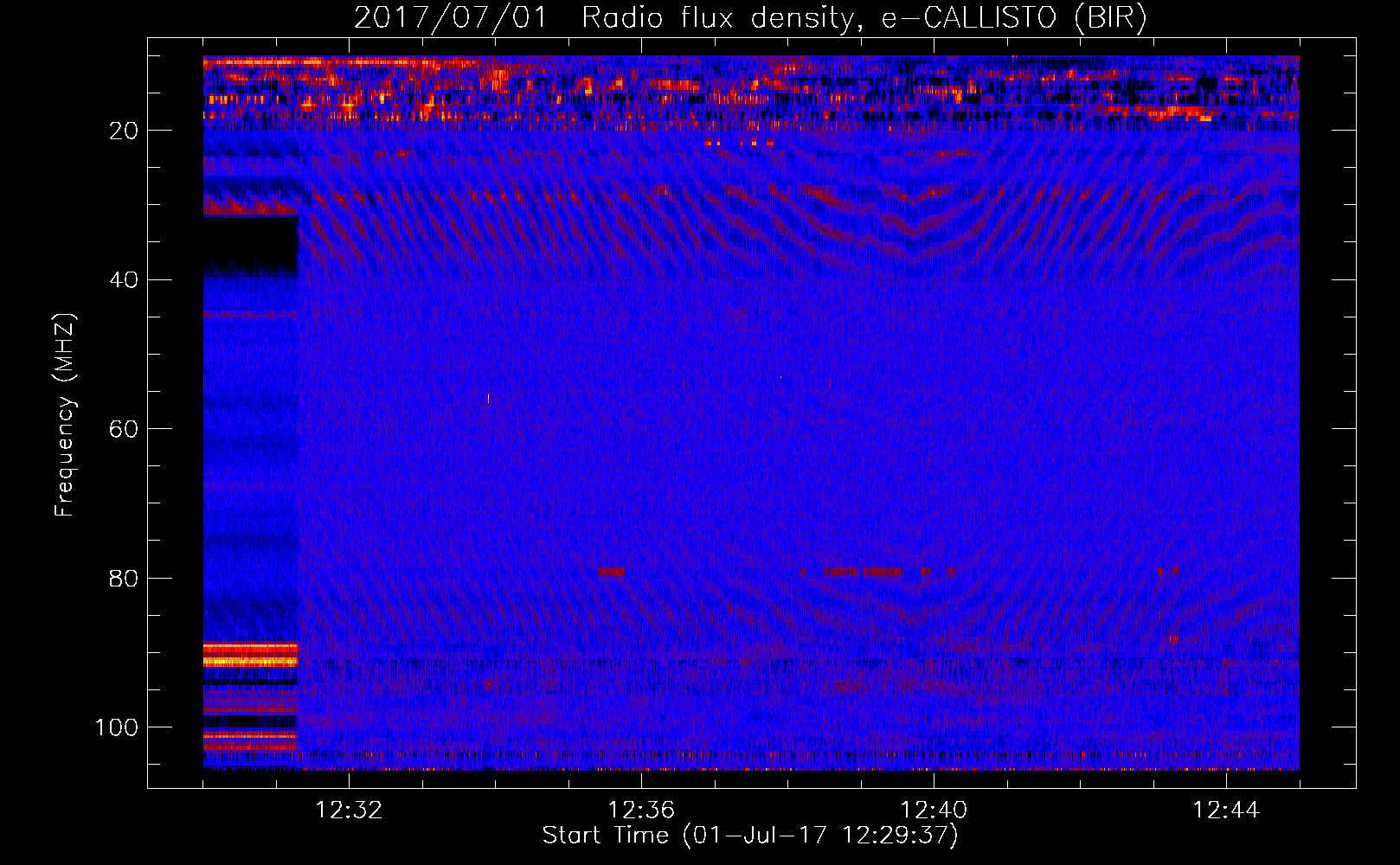Select the 'Frequency (MHZ)' y-axis label
Image resolution: width=1400 pixels, height=865 pixels.
tap(65, 415)
